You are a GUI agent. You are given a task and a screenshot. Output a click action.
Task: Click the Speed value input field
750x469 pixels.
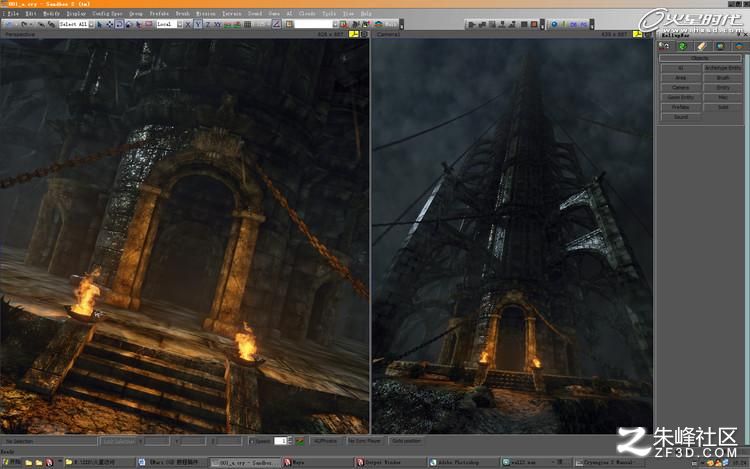pos(280,441)
